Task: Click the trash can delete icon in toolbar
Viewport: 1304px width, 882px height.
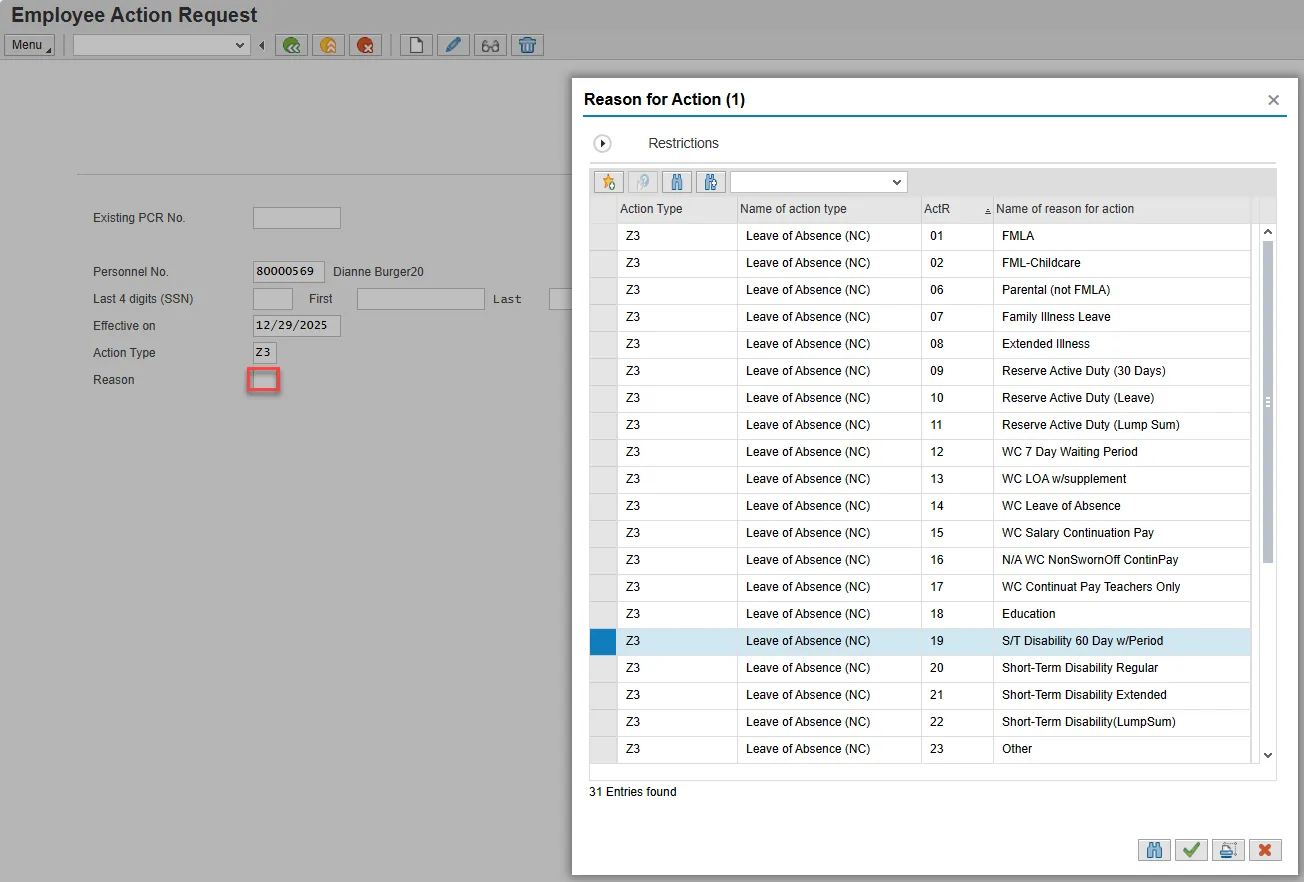Action: point(528,45)
